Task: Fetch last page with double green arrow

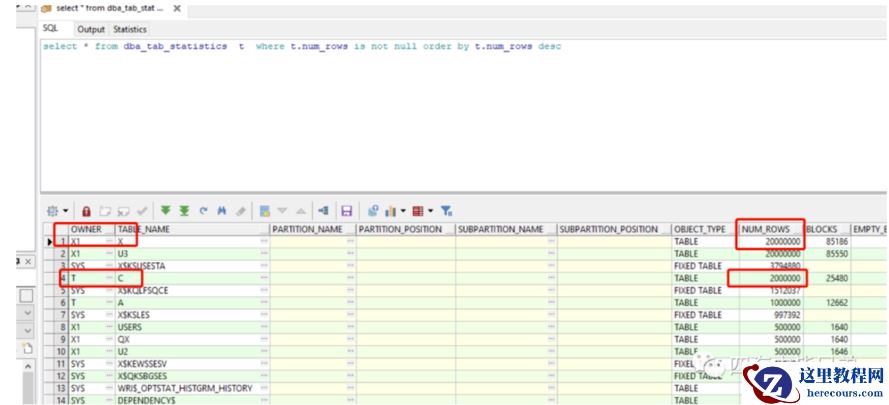Action: (x=184, y=211)
